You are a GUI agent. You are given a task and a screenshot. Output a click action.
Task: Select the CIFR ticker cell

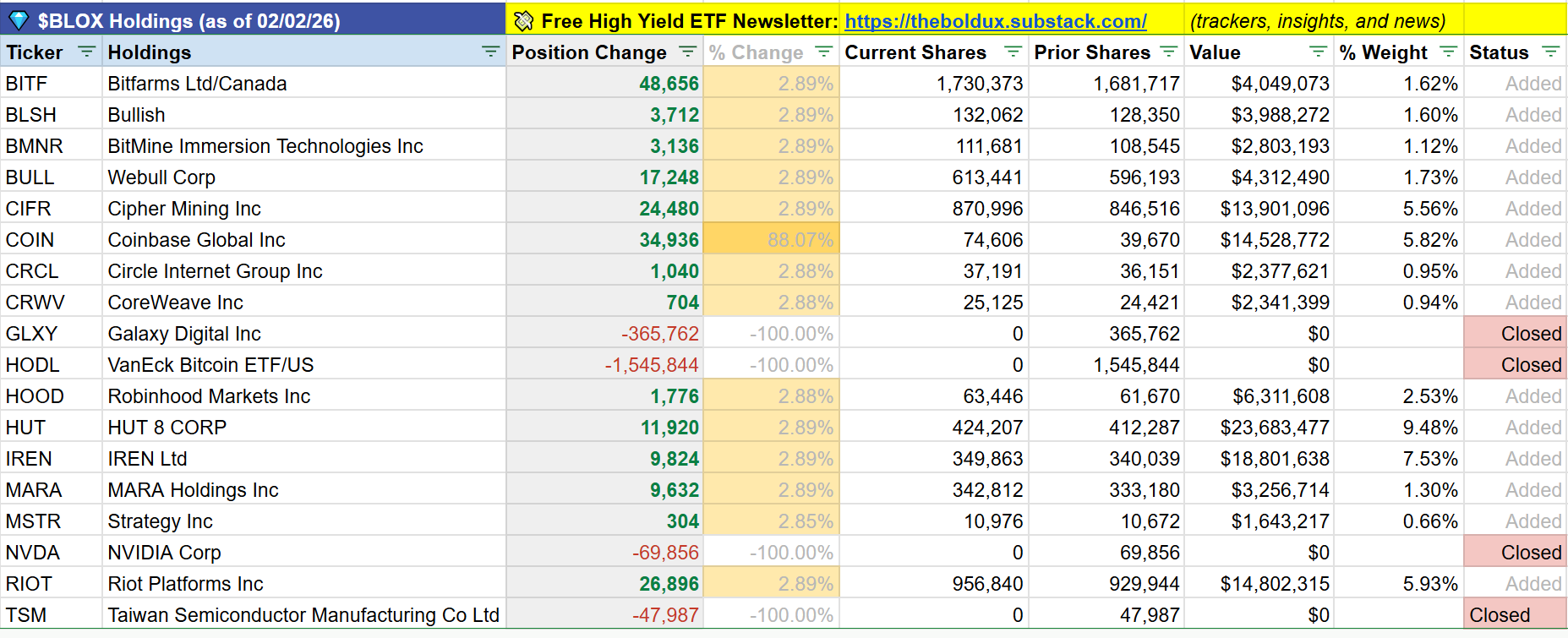pos(52,208)
